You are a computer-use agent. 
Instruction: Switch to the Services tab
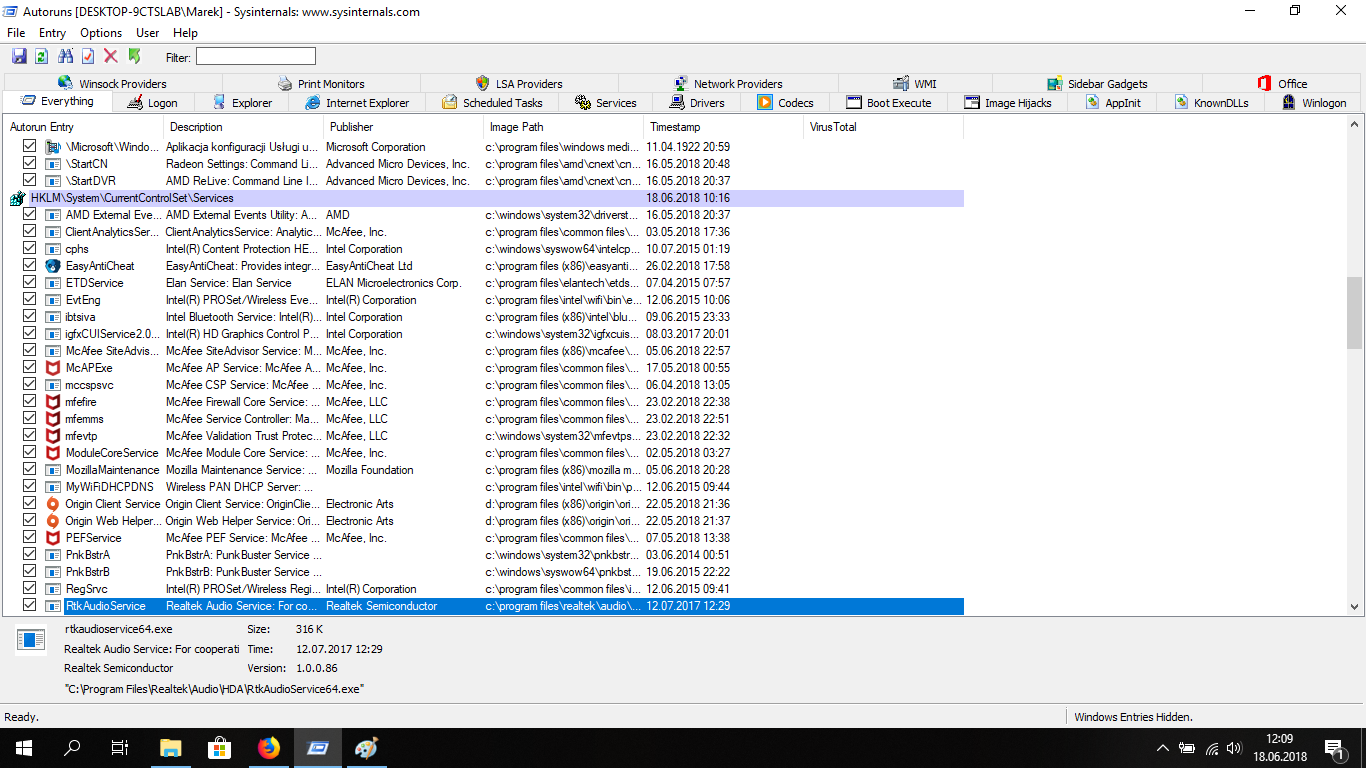606,103
